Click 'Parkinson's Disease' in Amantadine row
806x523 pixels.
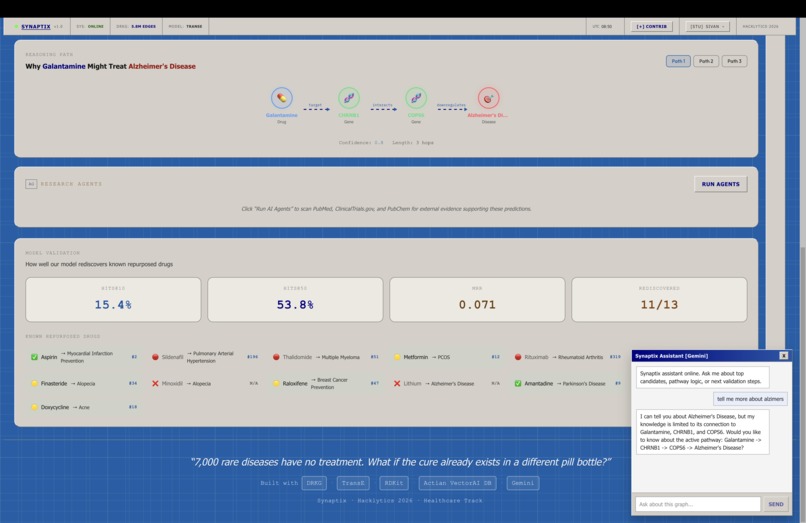(x=584, y=384)
